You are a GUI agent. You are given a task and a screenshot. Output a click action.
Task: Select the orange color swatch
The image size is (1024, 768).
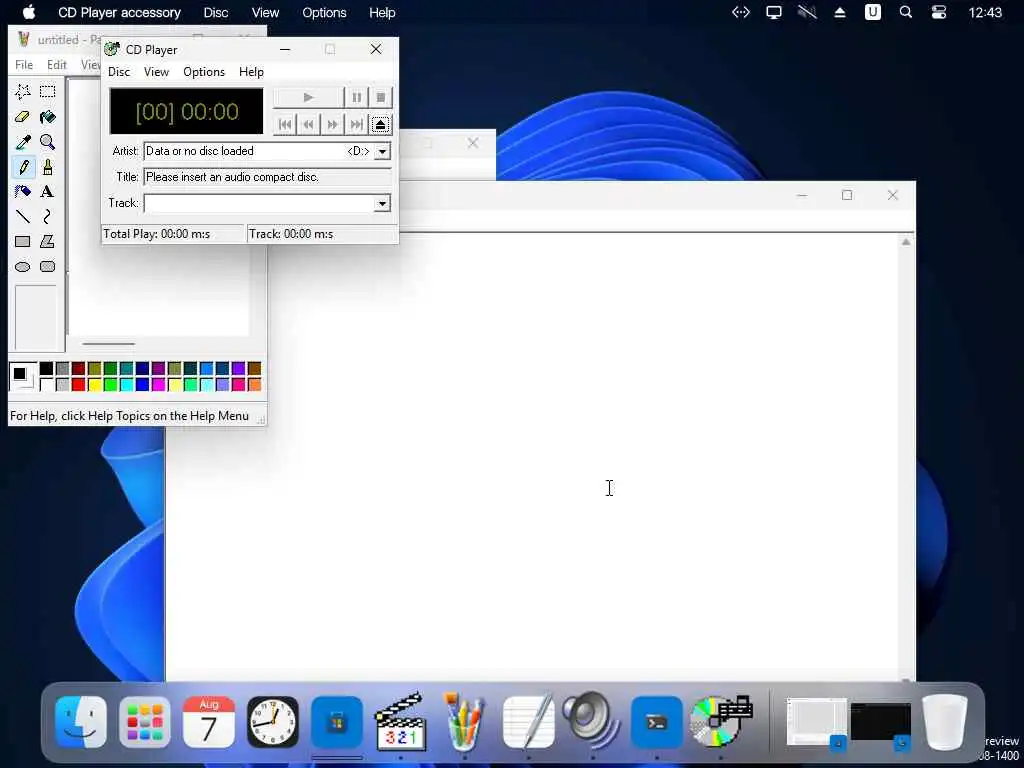coord(255,385)
